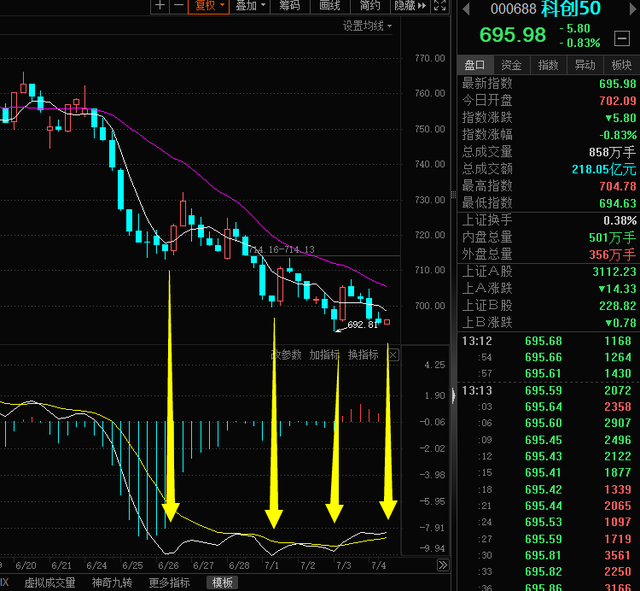Click 隐藏 to hide side panel
This screenshot has width=640, height=591.
(410, 6)
